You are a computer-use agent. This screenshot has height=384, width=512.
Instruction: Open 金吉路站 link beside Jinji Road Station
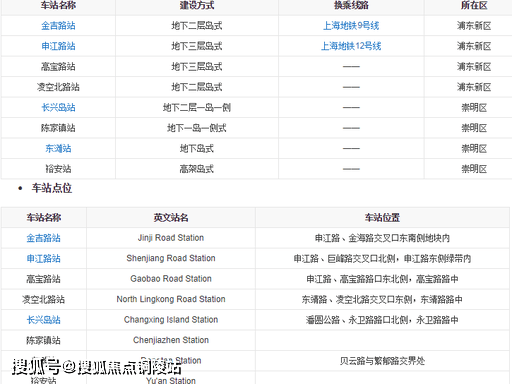click(x=44, y=238)
